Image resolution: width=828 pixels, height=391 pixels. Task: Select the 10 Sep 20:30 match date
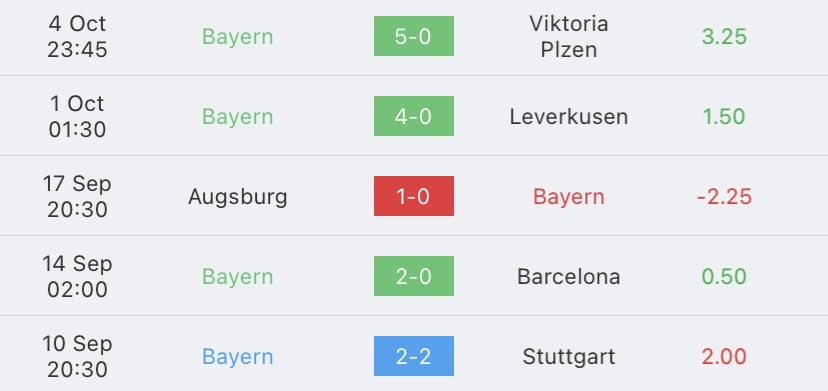pyautogui.click(x=77, y=357)
